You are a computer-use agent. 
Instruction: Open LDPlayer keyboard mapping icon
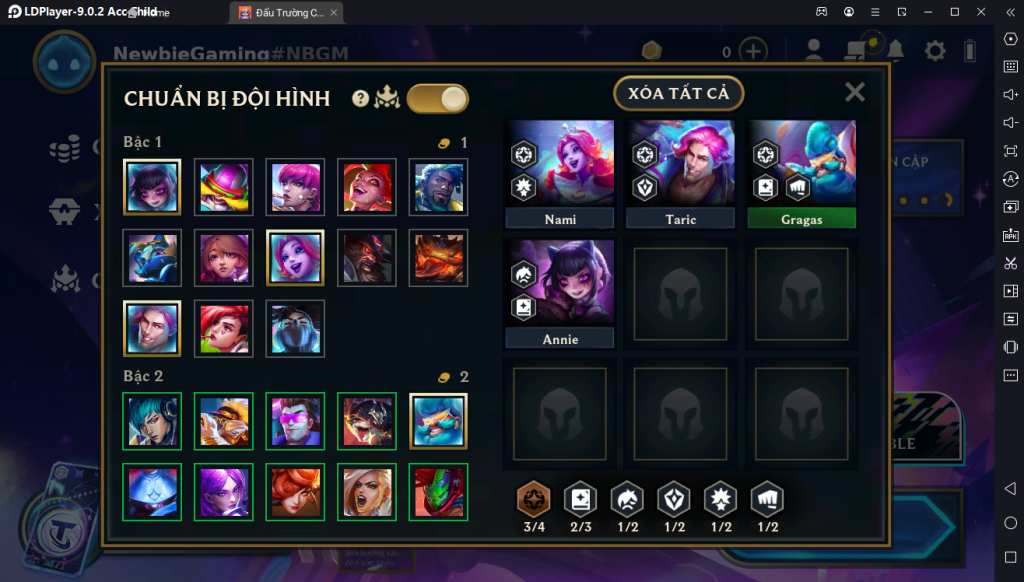pos(1010,67)
